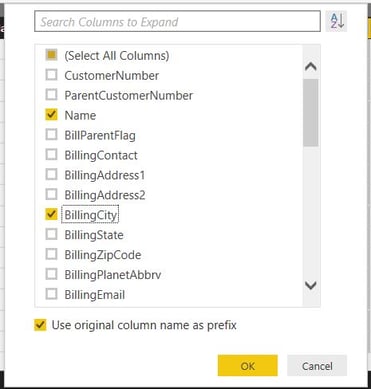
Task: Check the BillParentFlag checkbox
Action: click(51, 135)
